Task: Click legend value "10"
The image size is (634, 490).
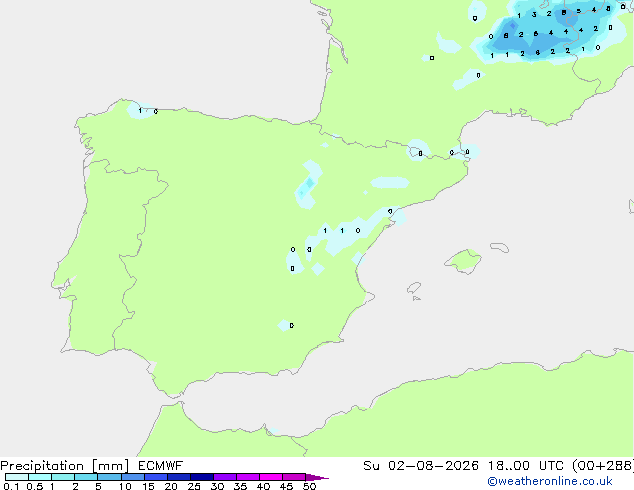Action: (125, 486)
